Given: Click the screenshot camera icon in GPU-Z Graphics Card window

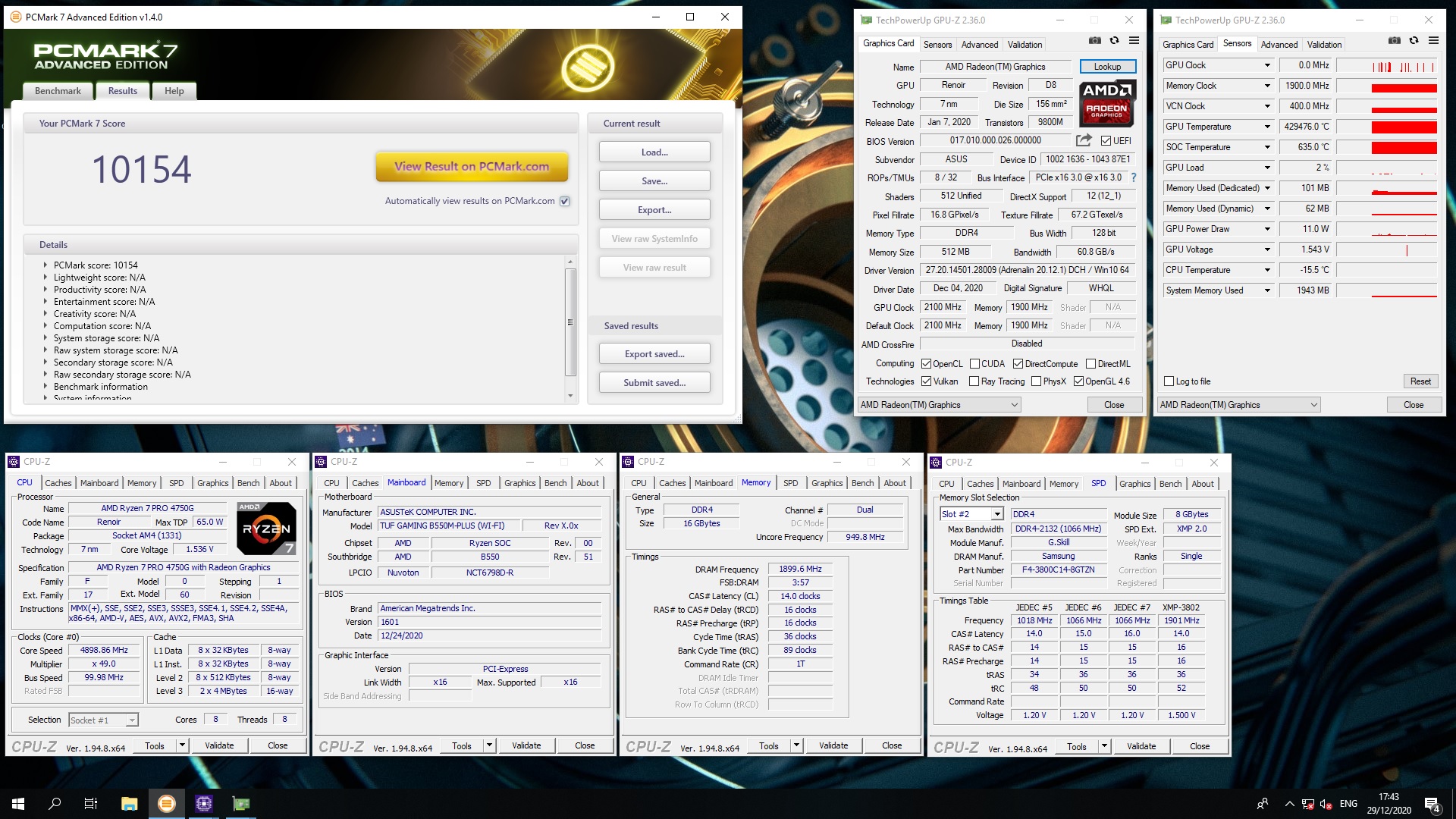Looking at the screenshot, I should [1094, 41].
